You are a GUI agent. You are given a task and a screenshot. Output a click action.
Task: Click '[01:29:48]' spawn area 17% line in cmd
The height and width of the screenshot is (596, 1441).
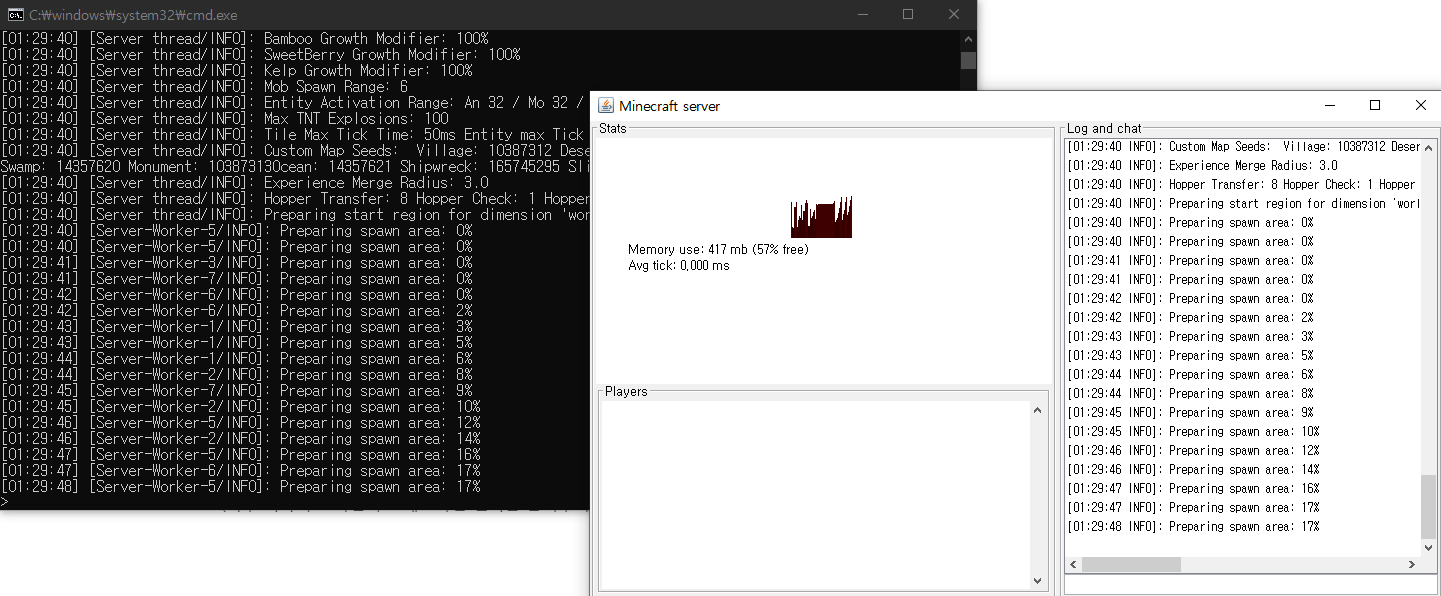[x=240, y=487]
